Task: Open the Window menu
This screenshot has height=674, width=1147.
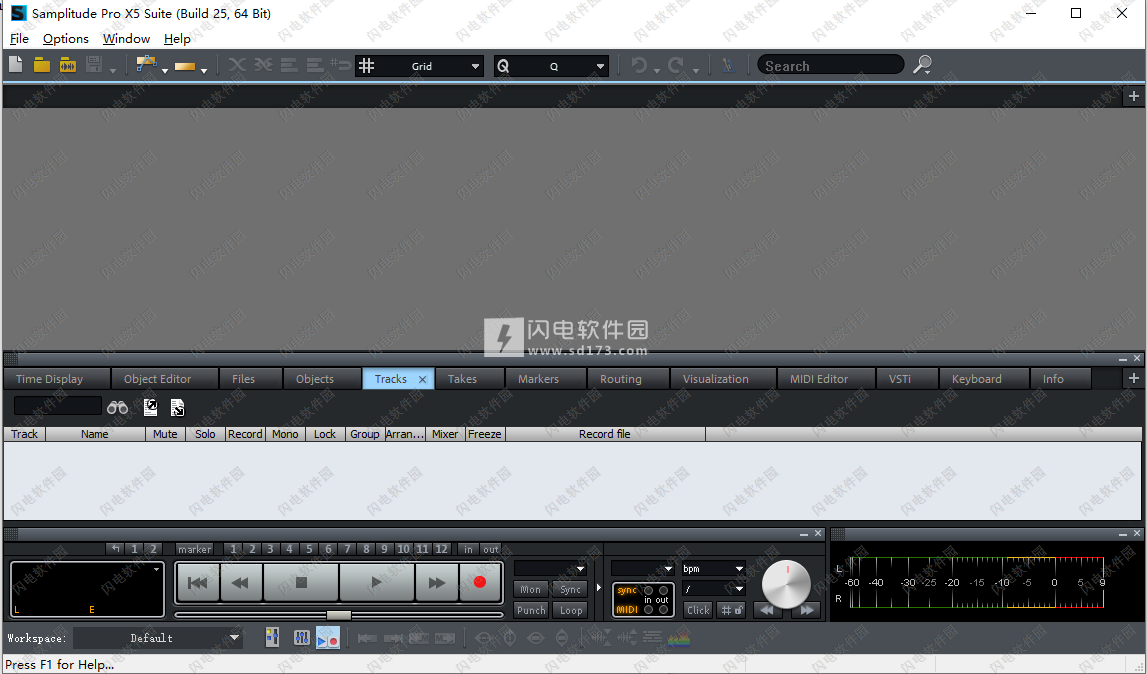Action: click(126, 39)
